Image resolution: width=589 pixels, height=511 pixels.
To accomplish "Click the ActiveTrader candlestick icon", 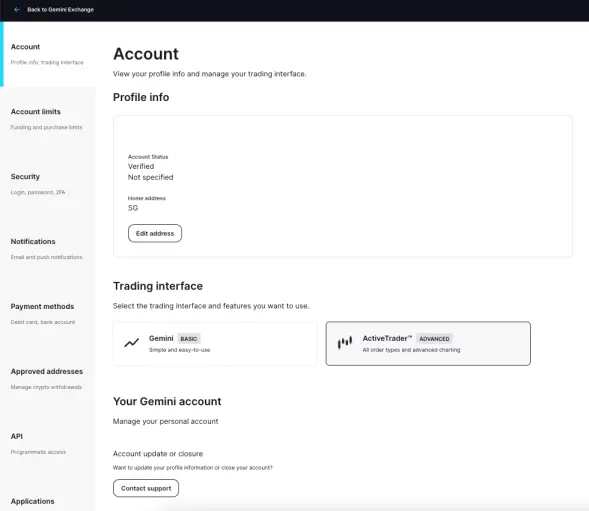I will click(345, 342).
